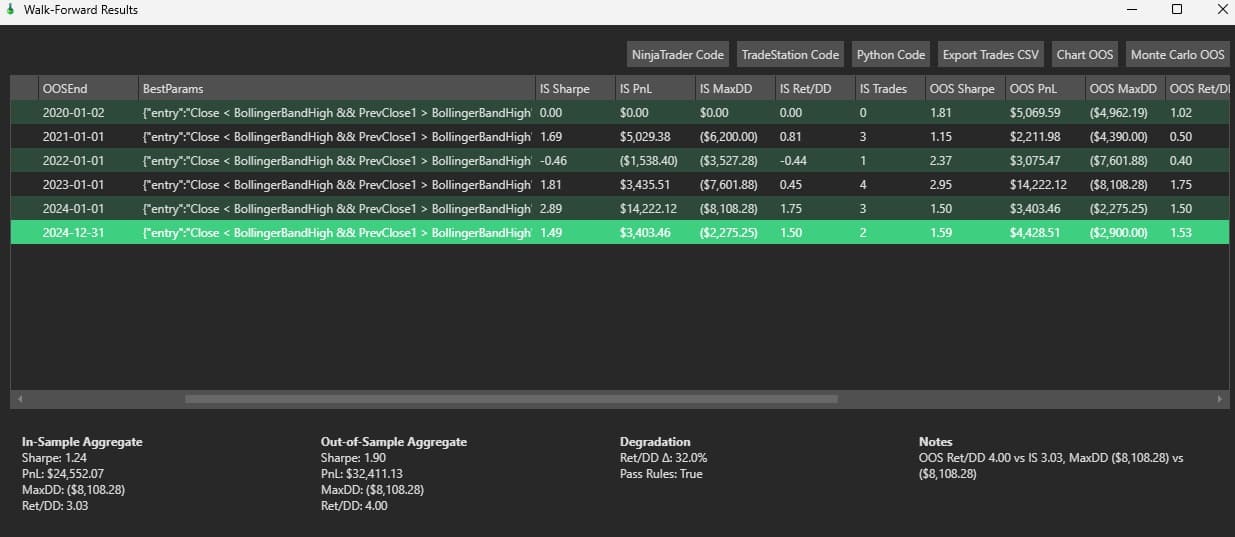Click the application icon in title bar
Viewport: 1235px width, 537px height.
tap(10, 10)
